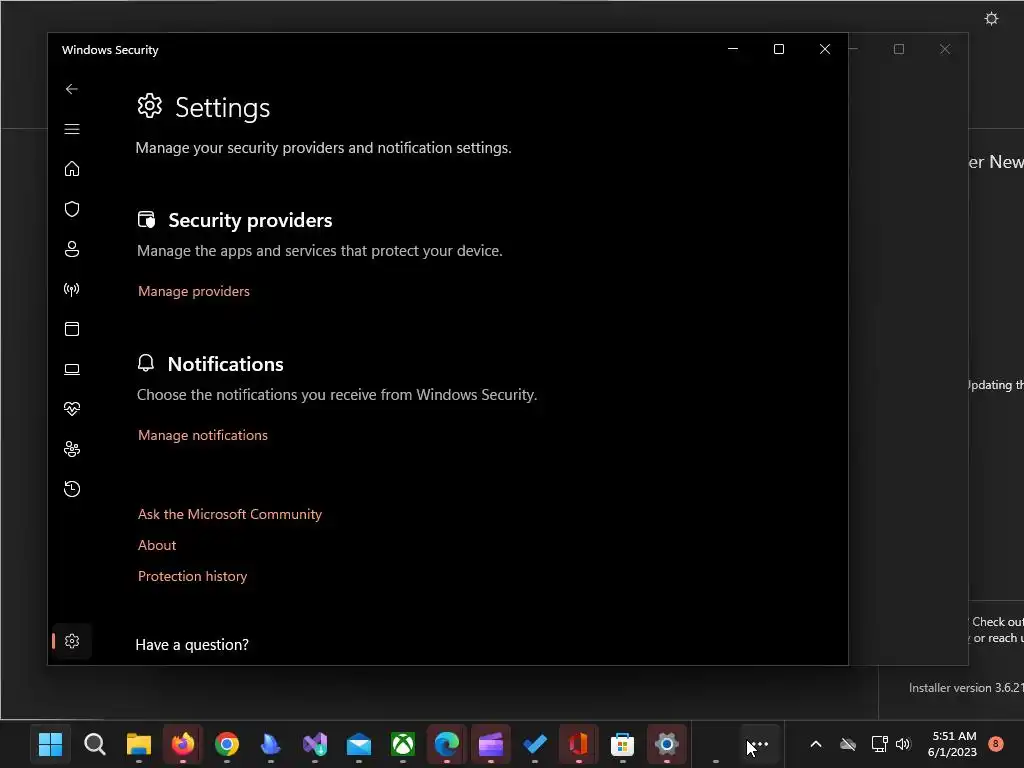Open Microsoft To Do from taskbar
1024x768 pixels.
coord(535,744)
